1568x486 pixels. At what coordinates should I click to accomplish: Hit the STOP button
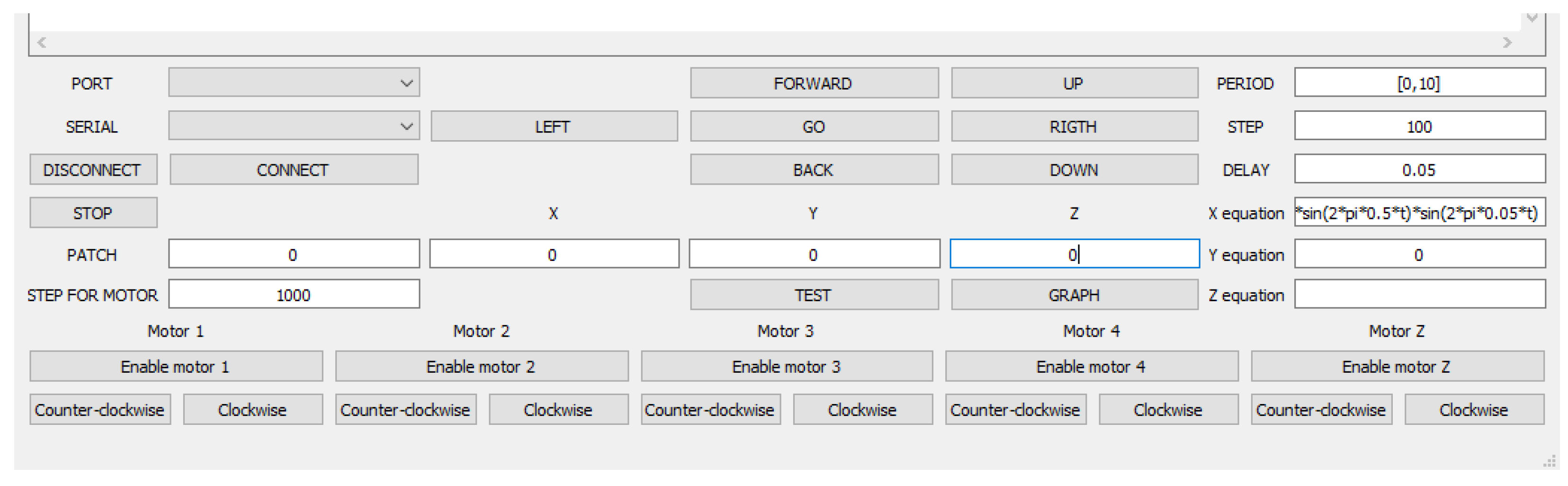click(x=93, y=213)
